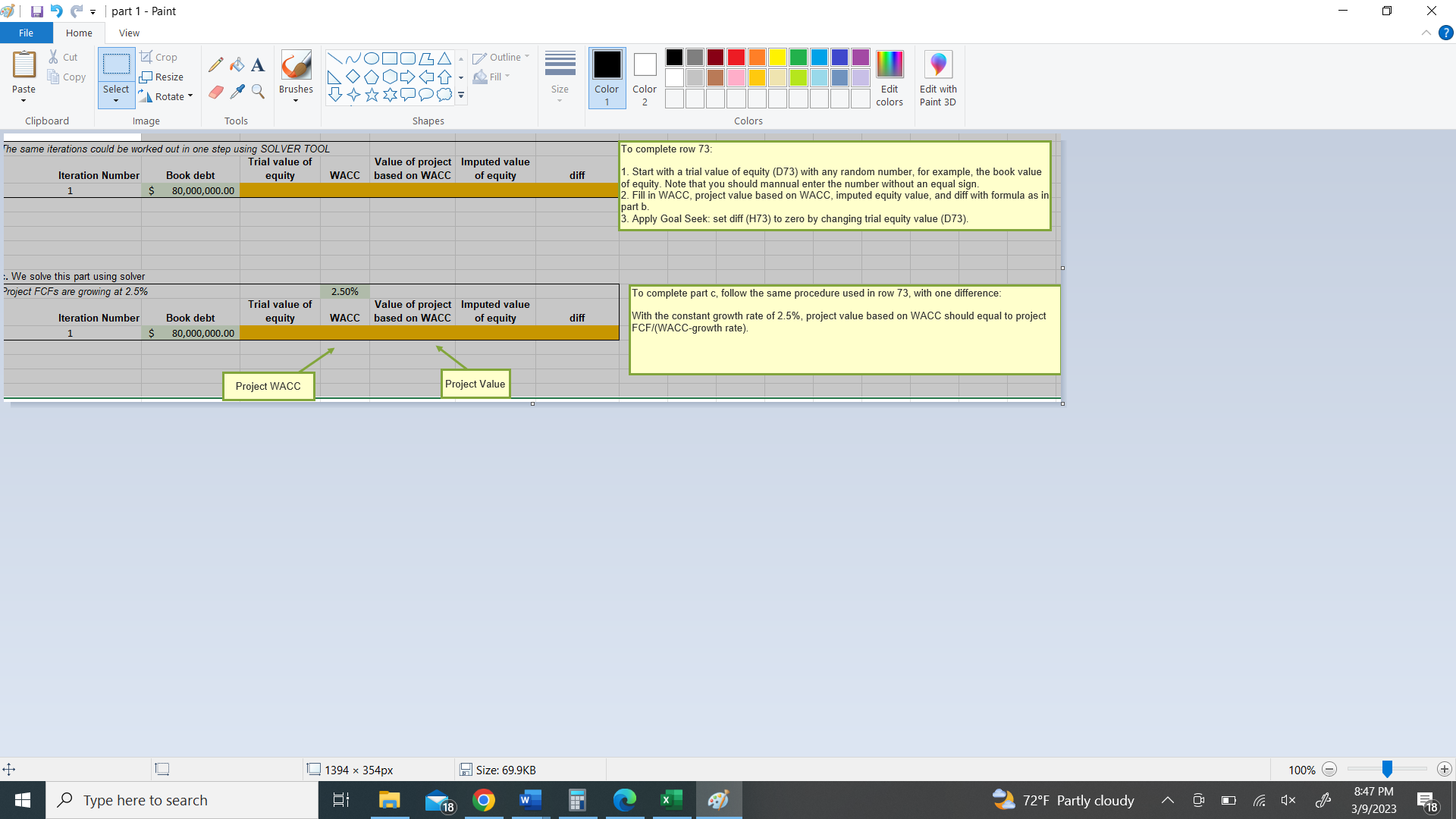The height and width of the screenshot is (819, 1456).
Task: Select the Fill with color tool
Action: click(x=237, y=64)
